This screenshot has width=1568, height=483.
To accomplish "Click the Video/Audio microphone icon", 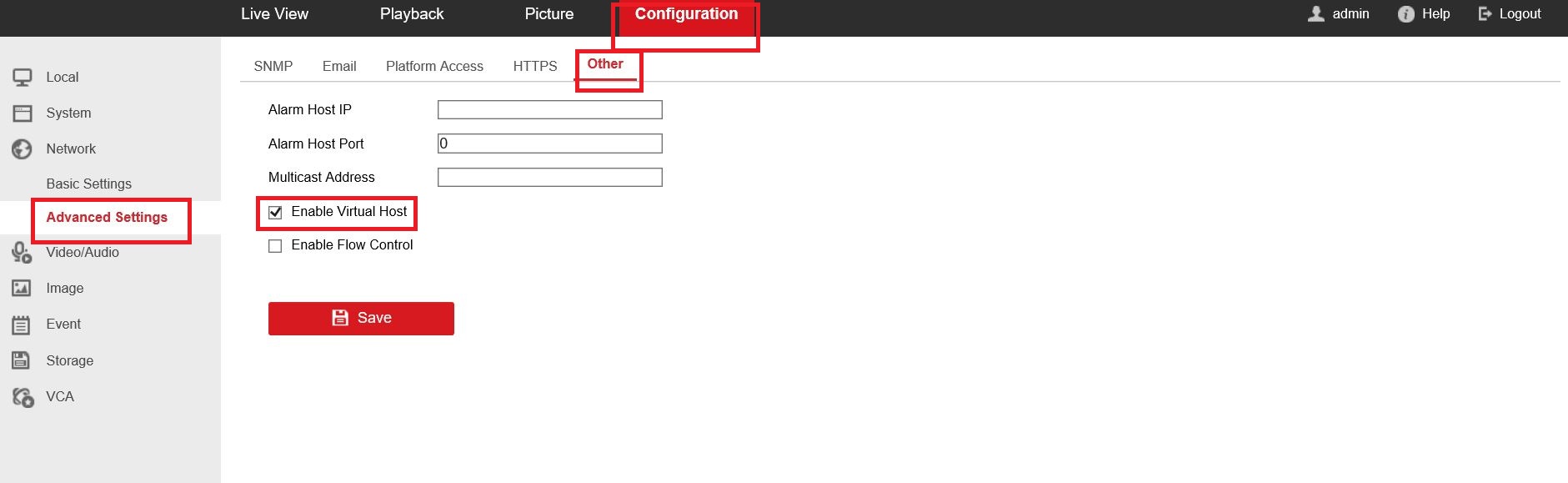I will pyautogui.click(x=22, y=252).
